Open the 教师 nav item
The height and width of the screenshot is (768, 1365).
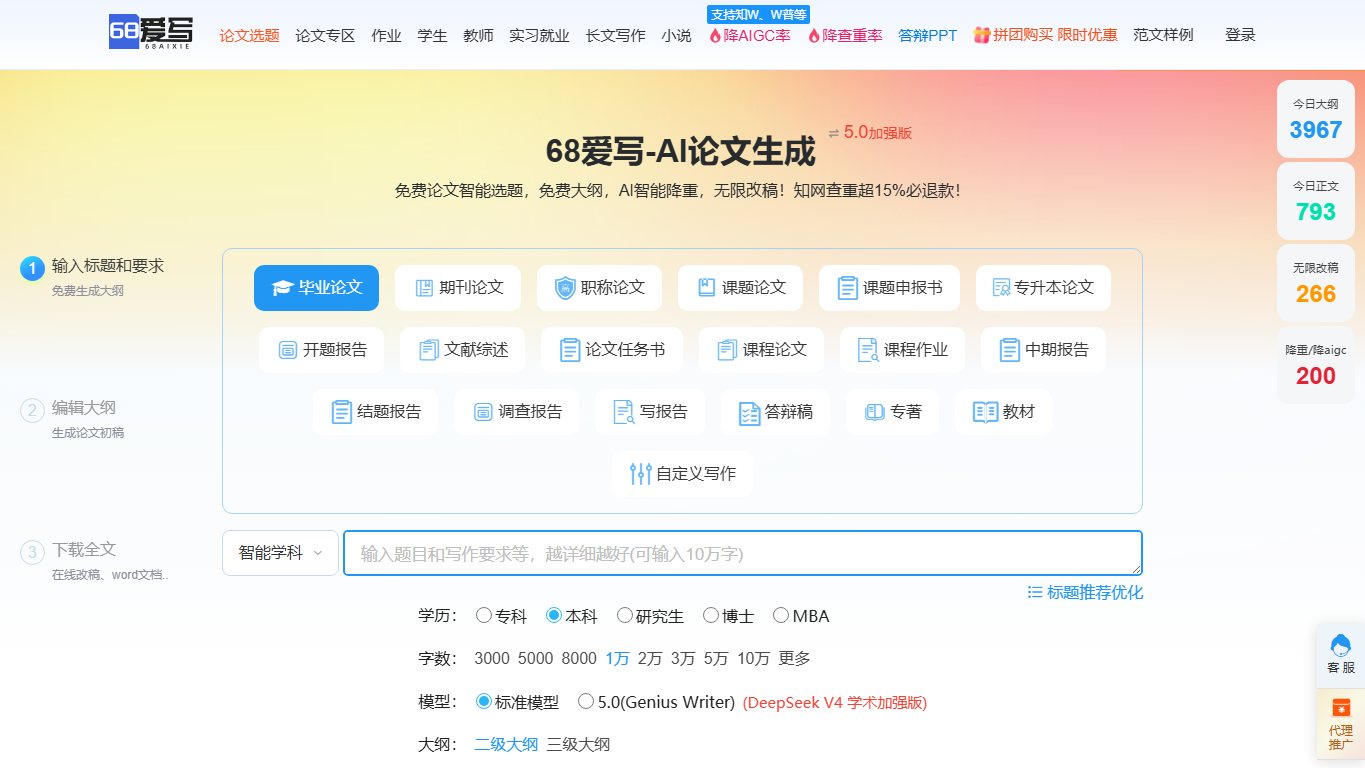coord(478,35)
